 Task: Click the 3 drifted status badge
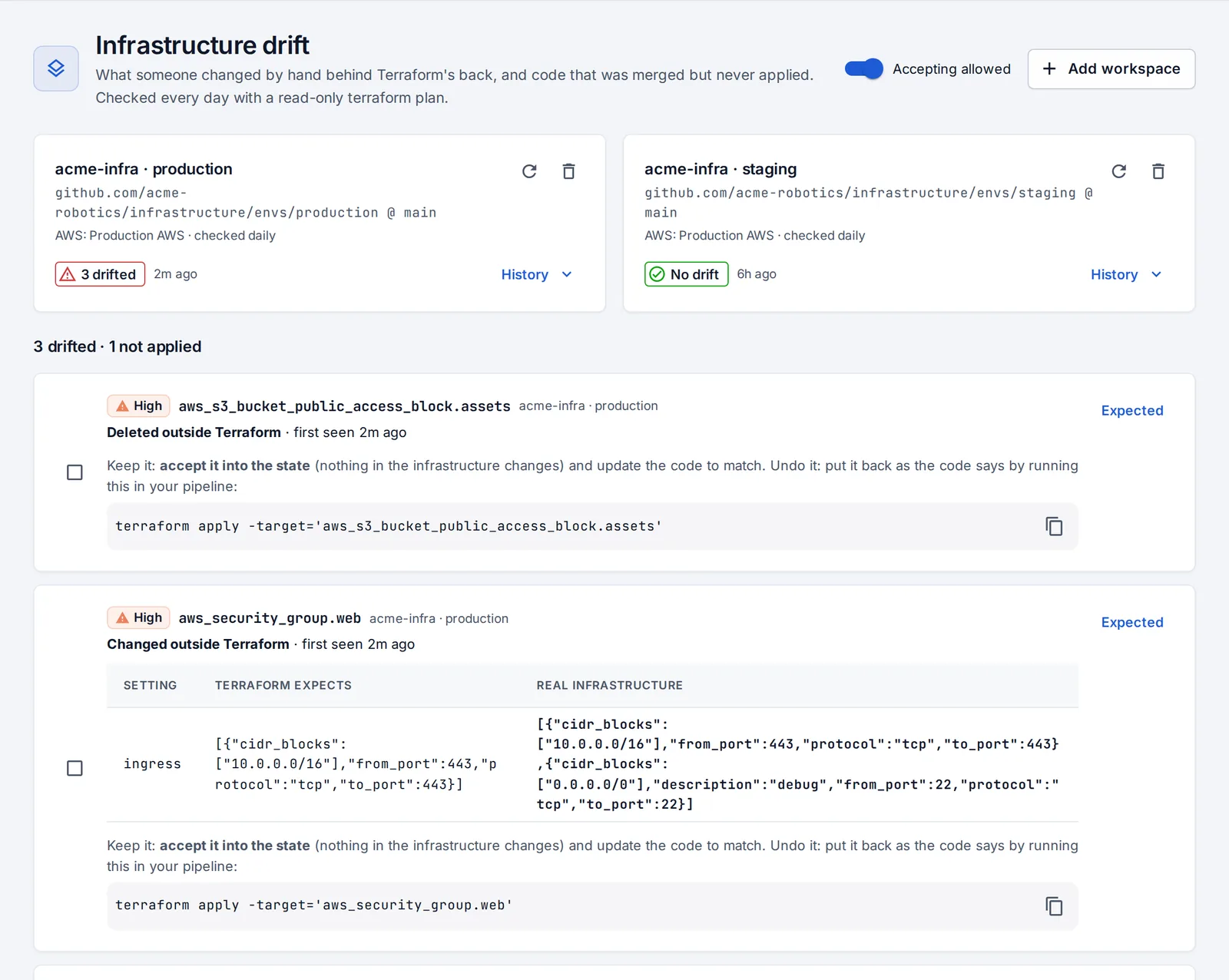(100, 274)
